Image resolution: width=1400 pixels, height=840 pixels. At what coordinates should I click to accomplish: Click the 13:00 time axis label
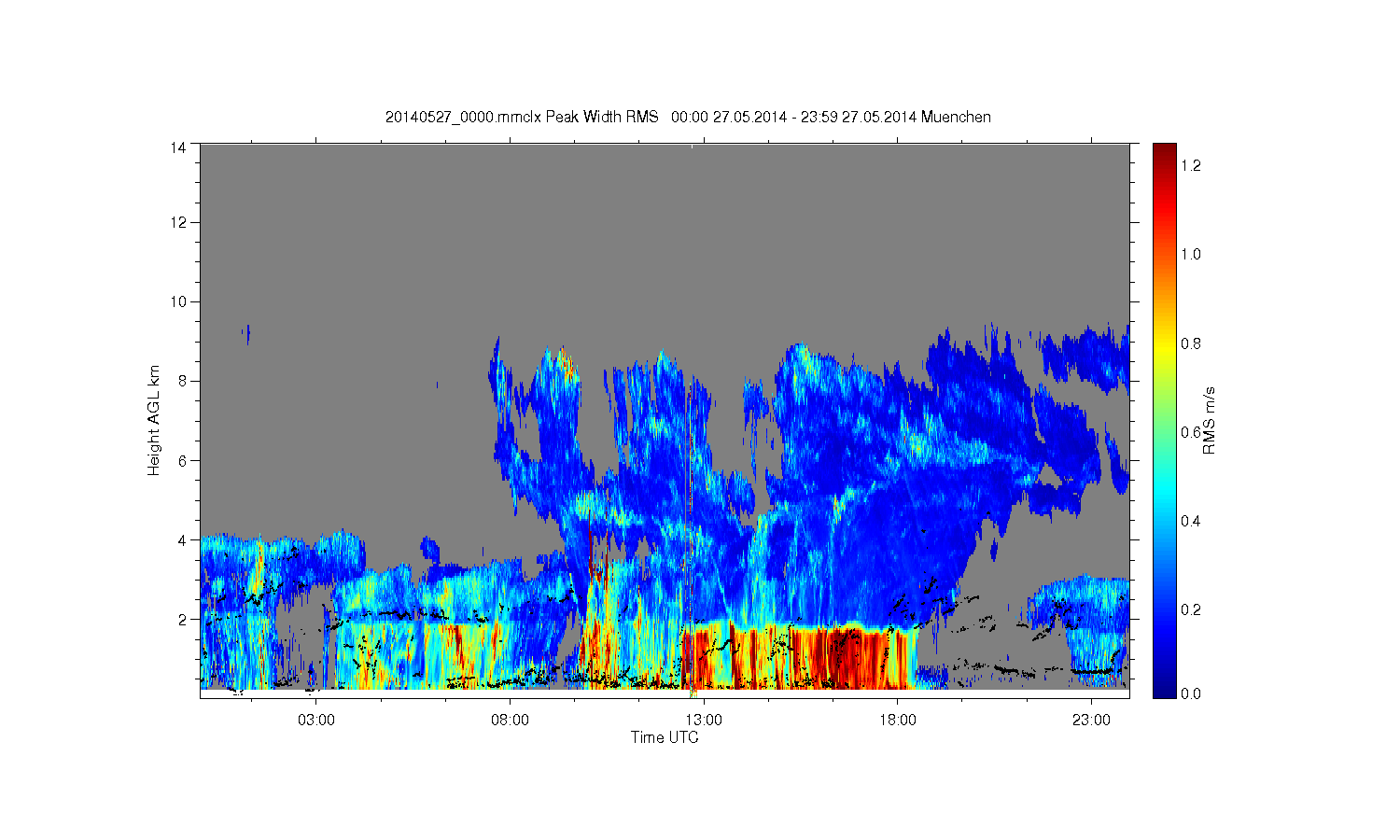(704, 721)
